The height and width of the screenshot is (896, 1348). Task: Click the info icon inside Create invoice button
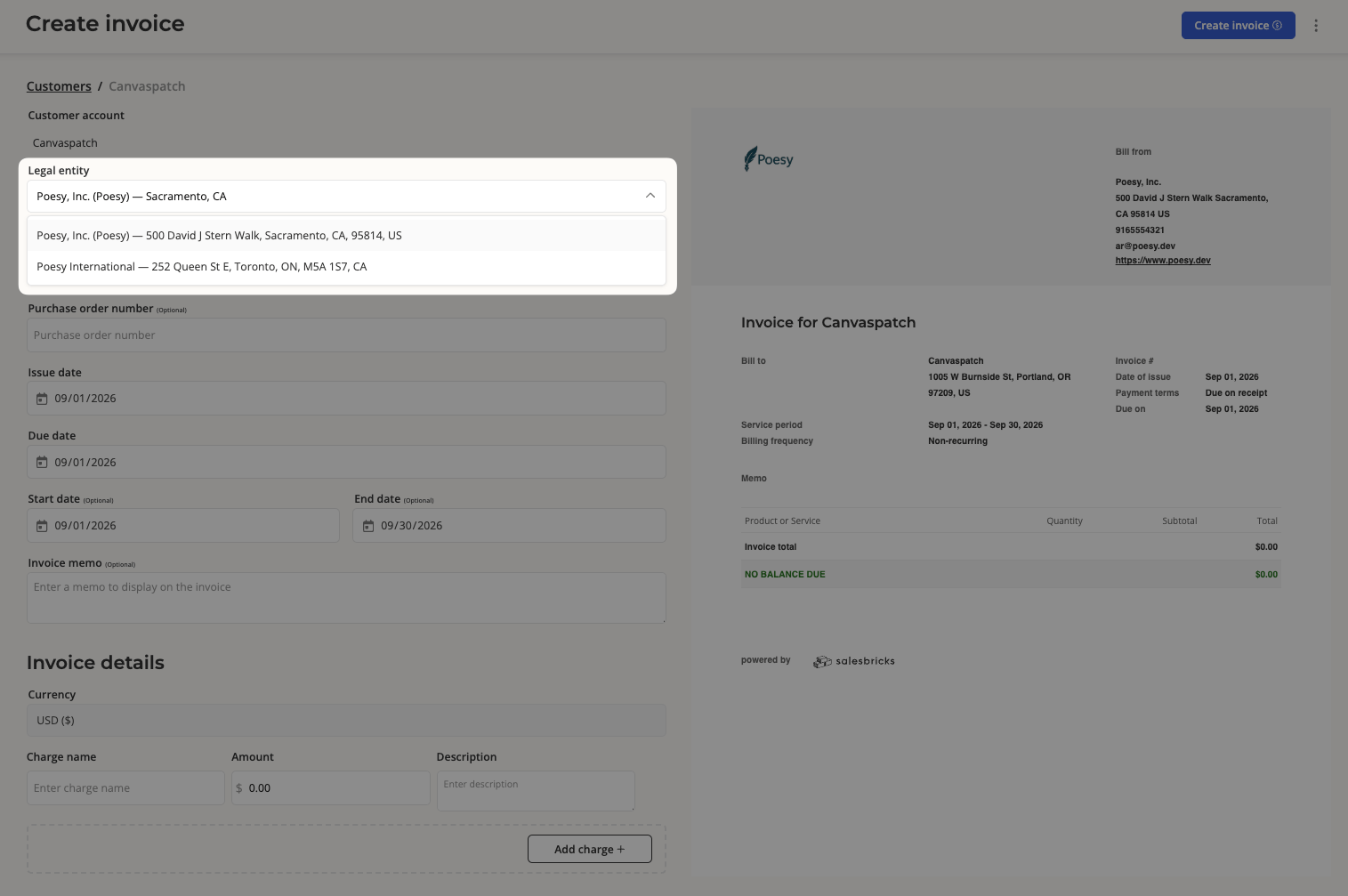pyautogui.click(x=1278, y=26)
